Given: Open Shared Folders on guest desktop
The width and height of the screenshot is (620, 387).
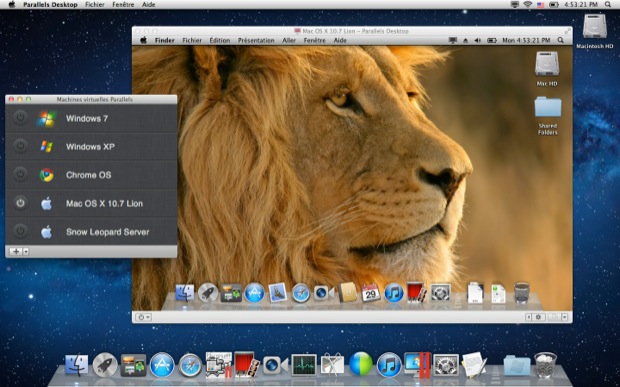Looking at the screenshot, I should 548,115.
